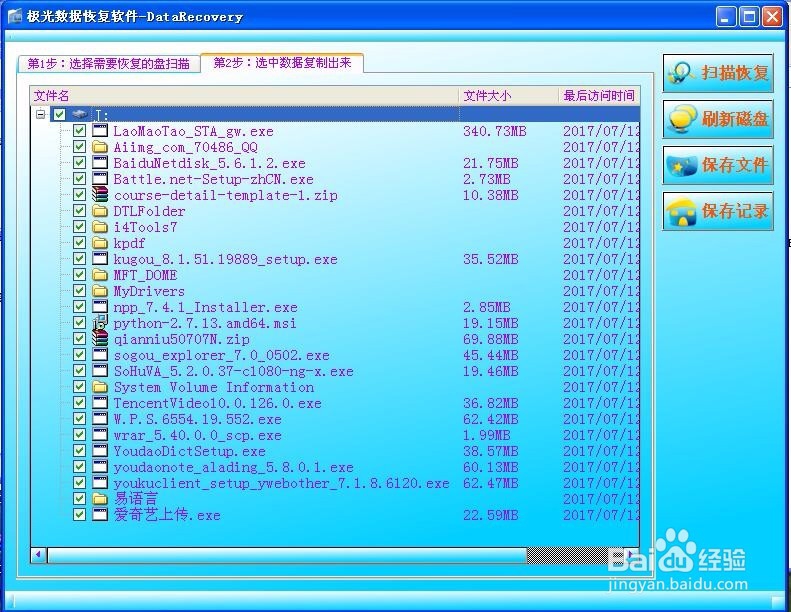This screenshot has width=791, height=612.
Task: Uncheck course-detail-template-1.zip checkbox
Action: point(79,195)
